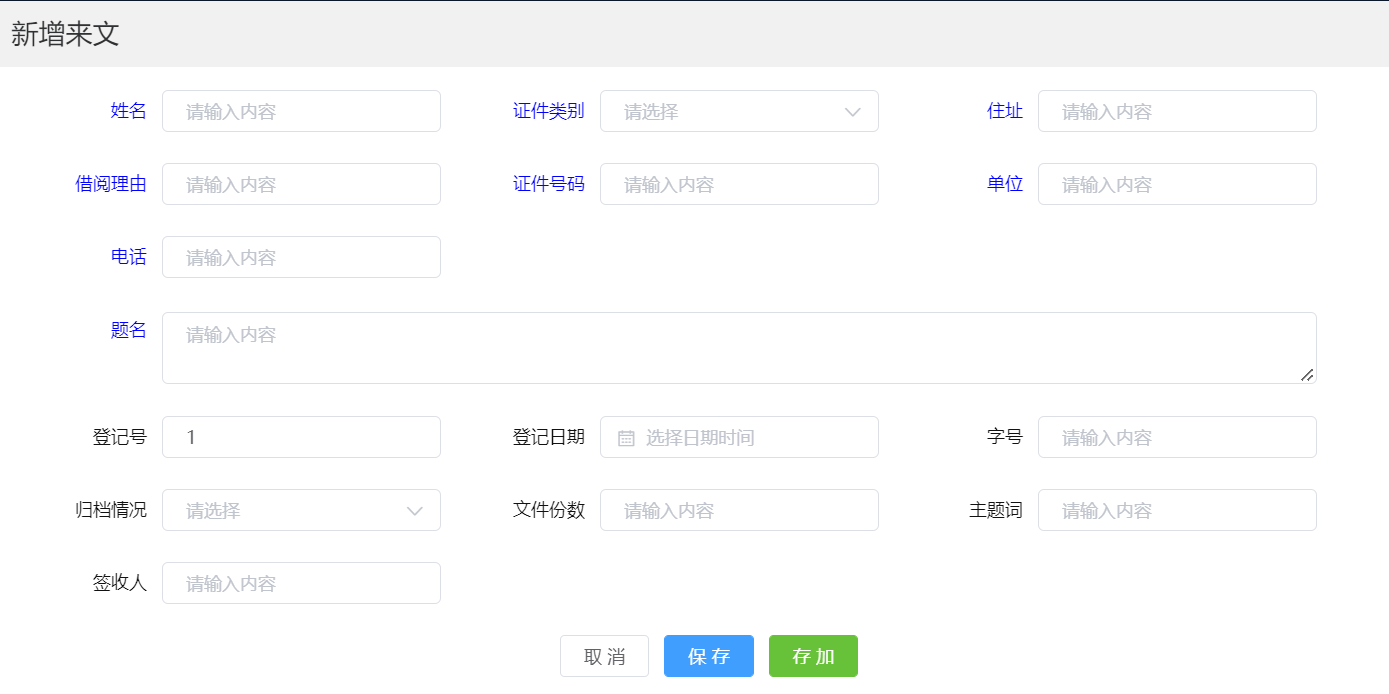Image resolution: width=1389 pixels, height=694 pixels.
Task: Click the blue 保存 button
Action: (709, 656)
